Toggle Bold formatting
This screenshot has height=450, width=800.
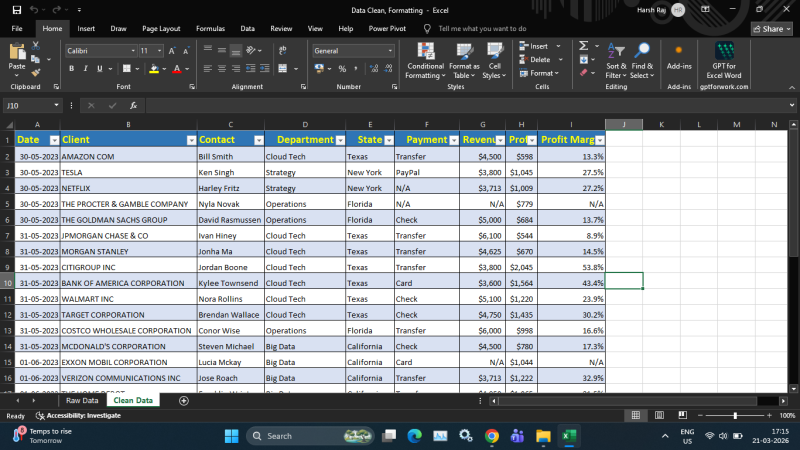71,69
